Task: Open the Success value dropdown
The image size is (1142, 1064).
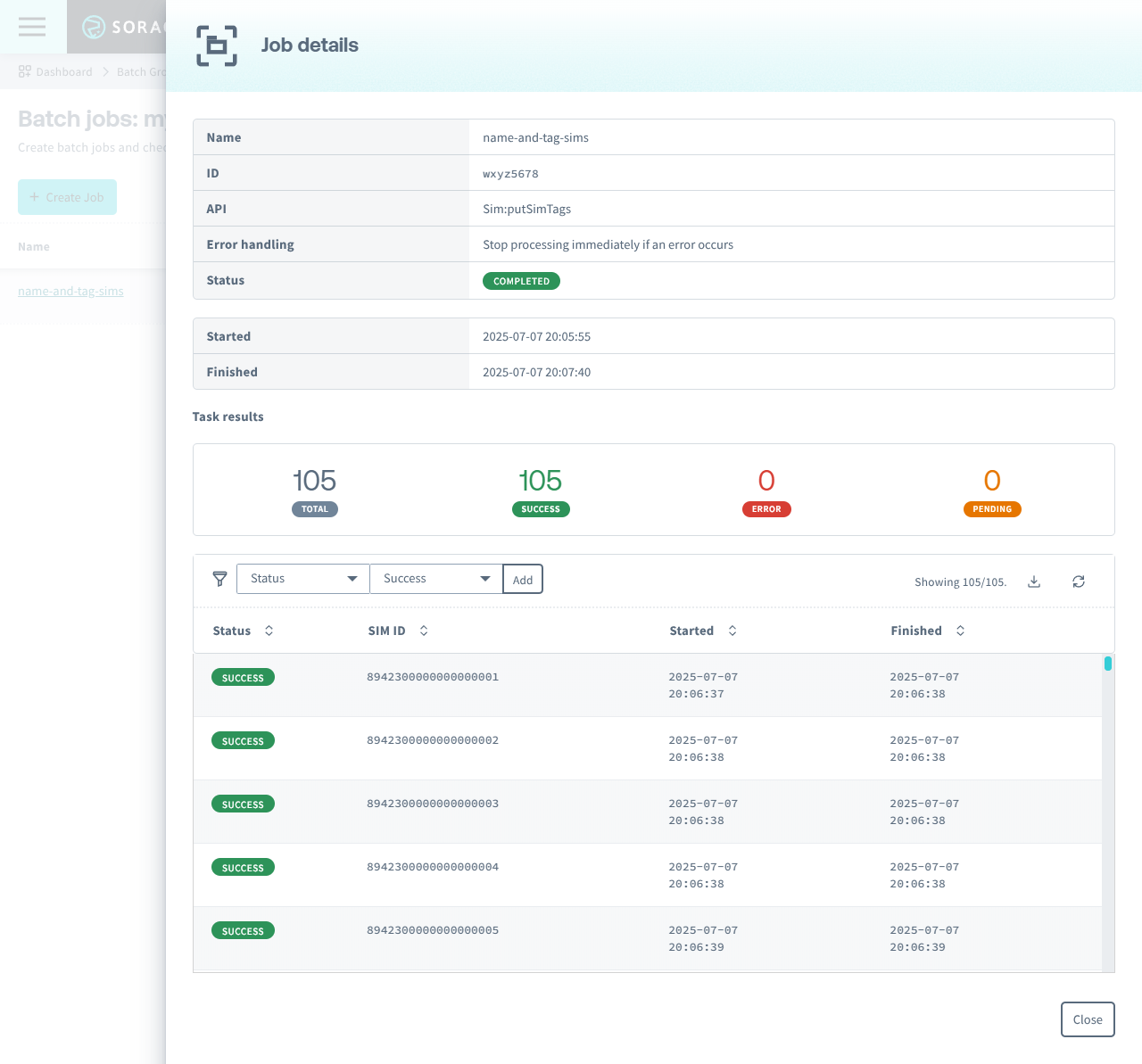Action: tap(435, 578)
